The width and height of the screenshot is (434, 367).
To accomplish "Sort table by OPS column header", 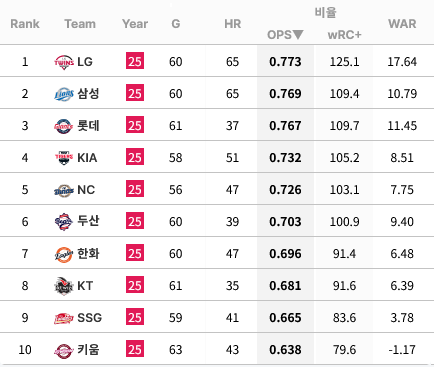I will point(285,35).
